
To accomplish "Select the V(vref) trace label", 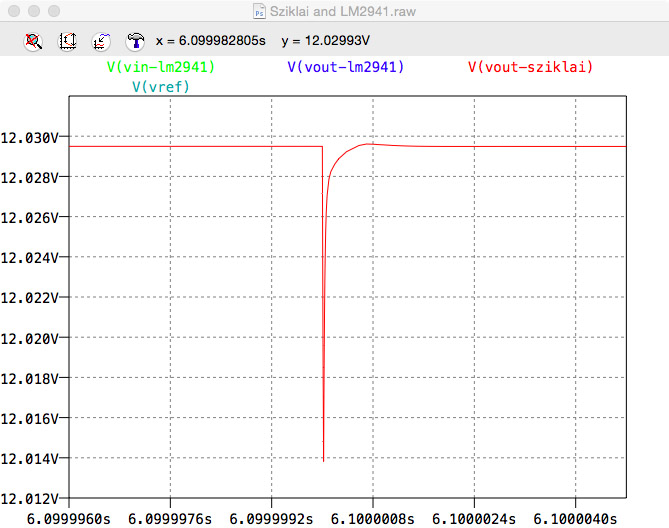I will tap(160, 87).
